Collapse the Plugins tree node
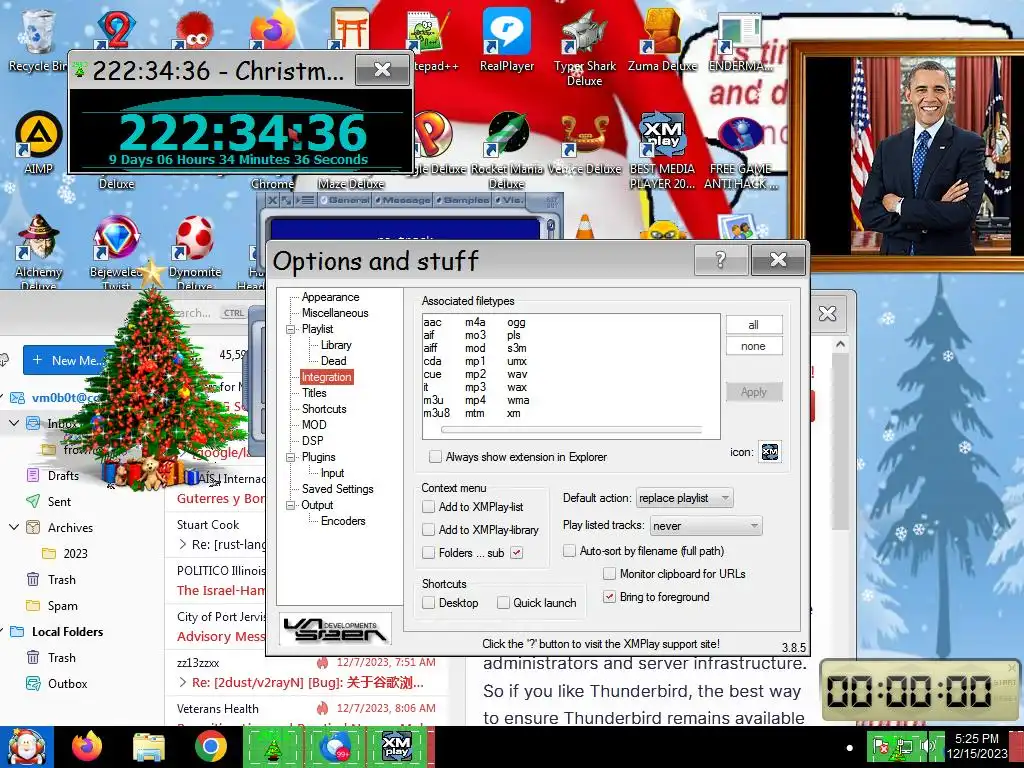1024x768 pixels. (291, 457)
